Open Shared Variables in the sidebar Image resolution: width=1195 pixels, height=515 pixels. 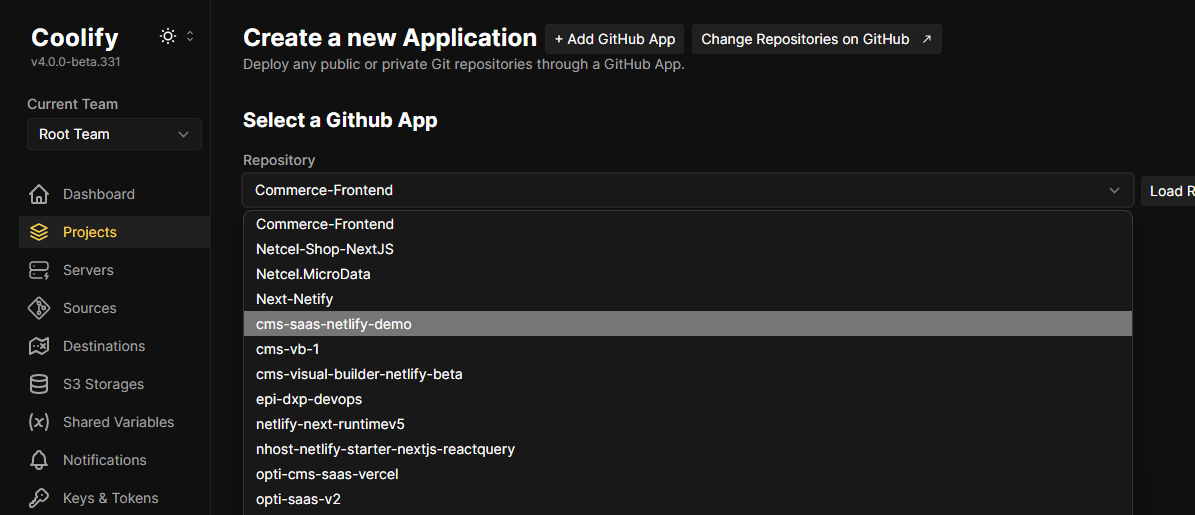pos(118,422)
